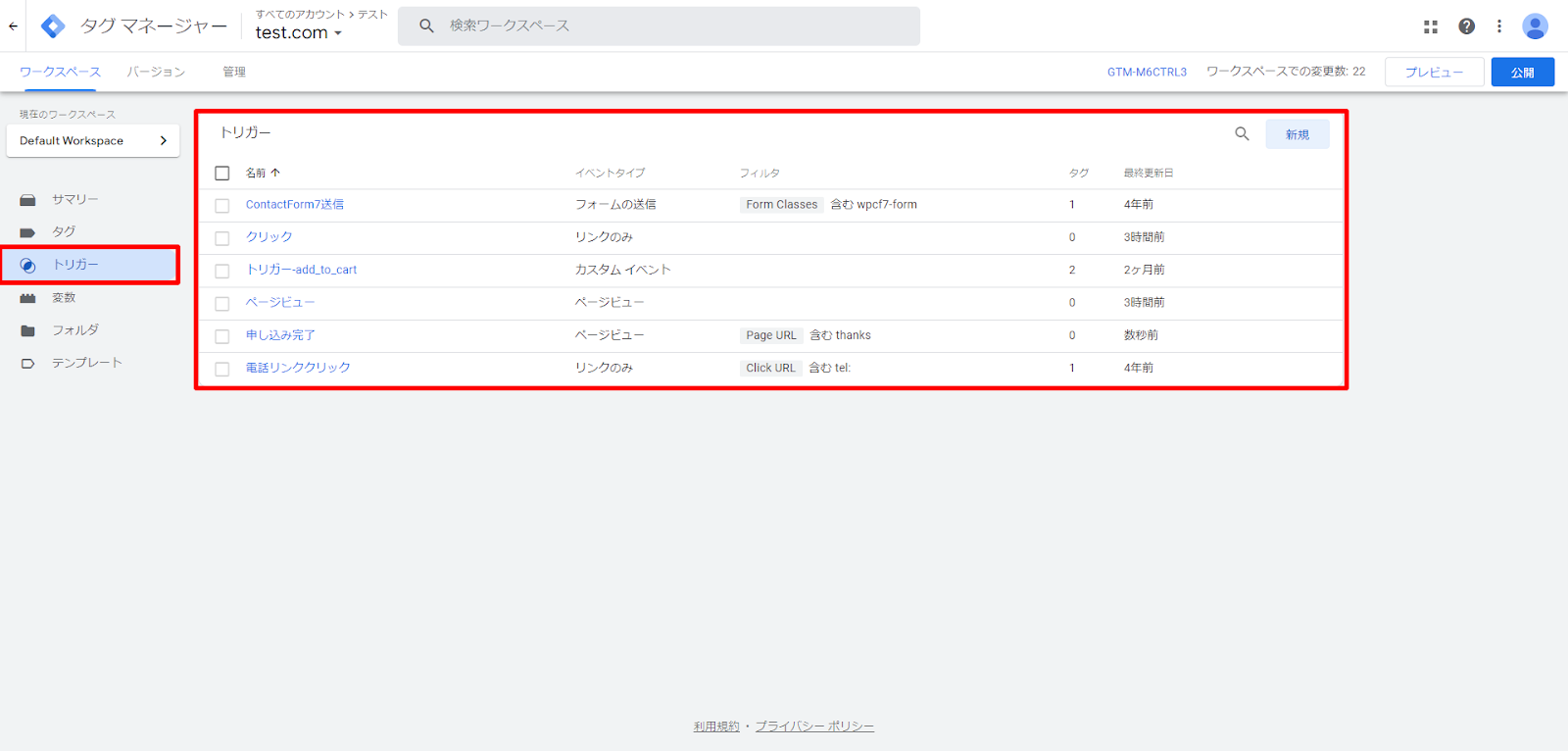Open タグ in the sidebar

point(64,232)
